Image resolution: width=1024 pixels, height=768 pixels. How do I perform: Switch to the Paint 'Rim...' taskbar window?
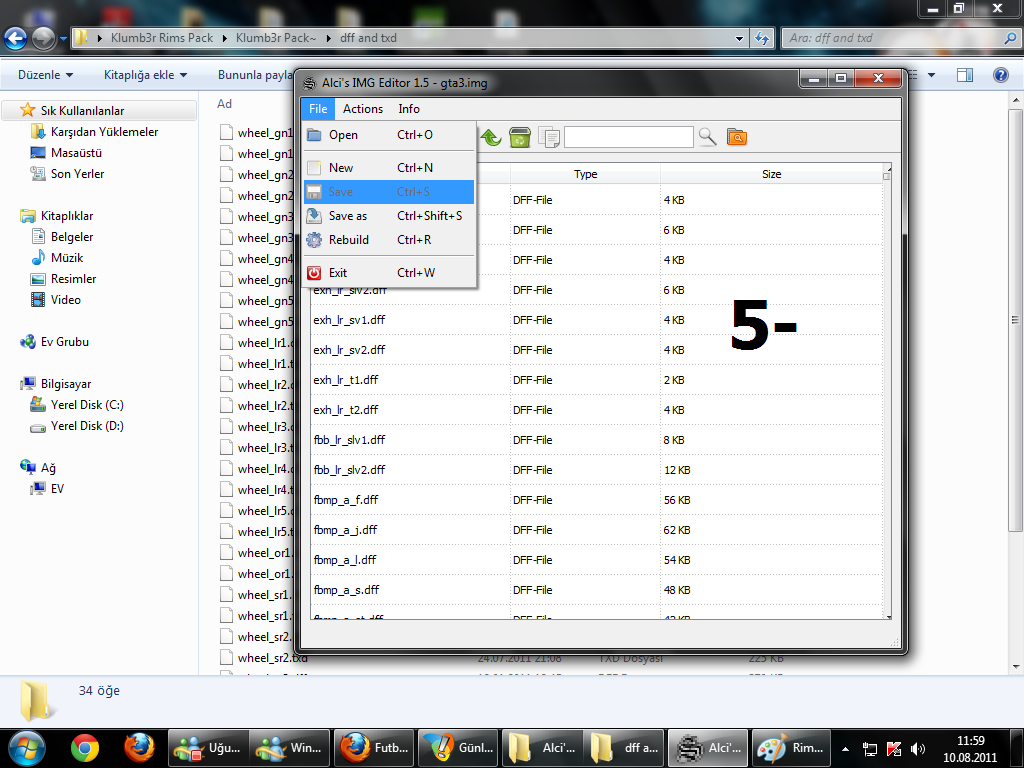pyautogui.click(x=792, y=748)
